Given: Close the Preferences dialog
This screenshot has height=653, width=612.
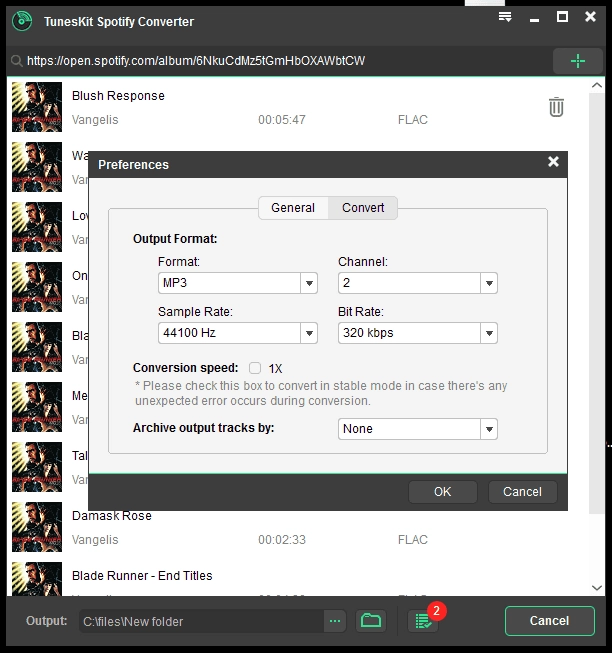Looking at the screenshot, I should click(x=553, y=162).
